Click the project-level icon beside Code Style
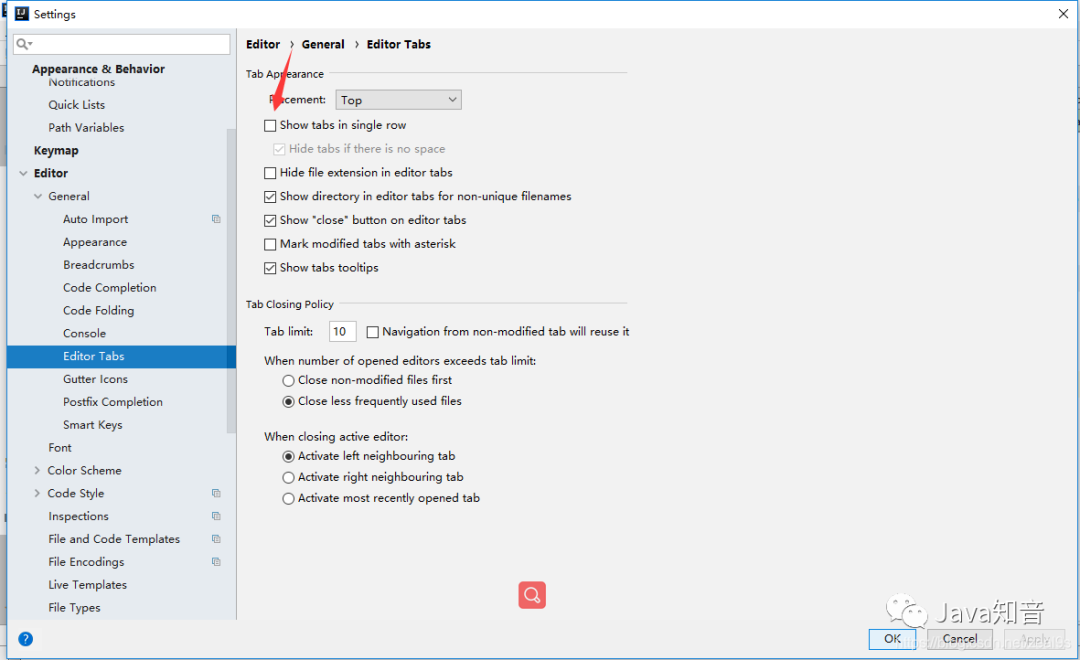The height and width of the screenshot is (660, 1080). (216, 493)
